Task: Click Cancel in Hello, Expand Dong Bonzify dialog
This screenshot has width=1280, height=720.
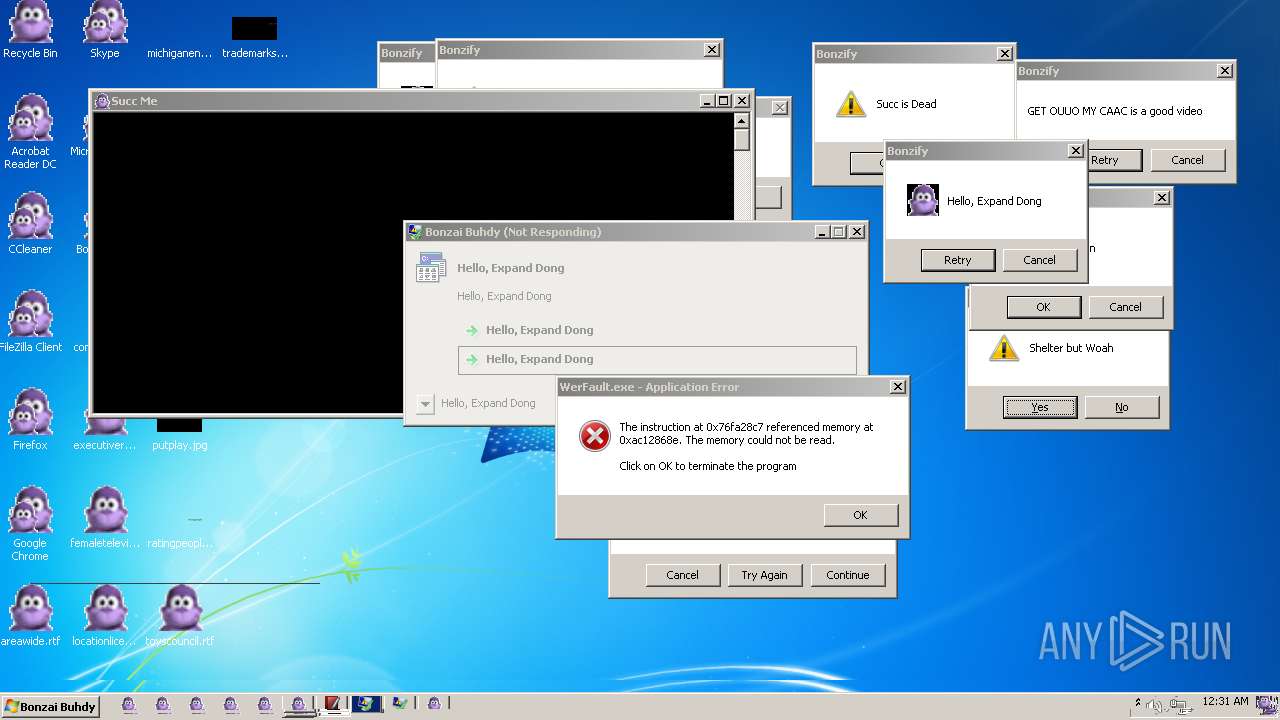Action: (1039, 260)
